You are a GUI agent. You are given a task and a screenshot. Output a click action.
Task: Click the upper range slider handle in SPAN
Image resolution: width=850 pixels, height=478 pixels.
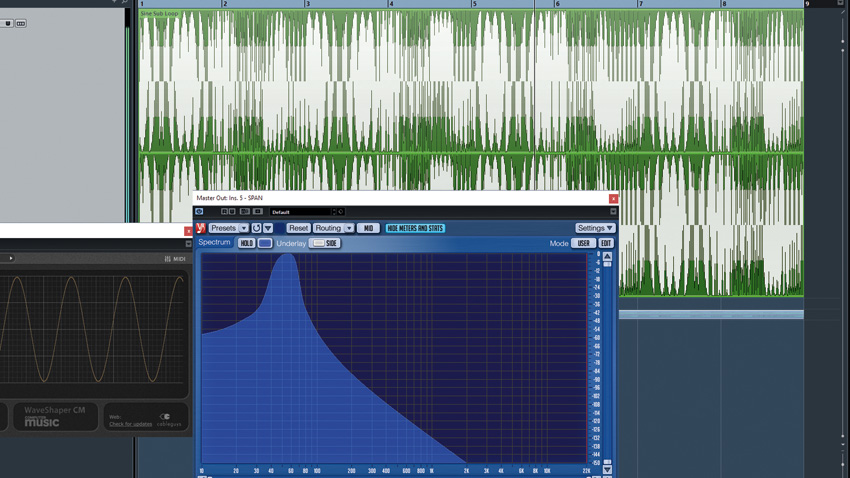coord(607,264)
